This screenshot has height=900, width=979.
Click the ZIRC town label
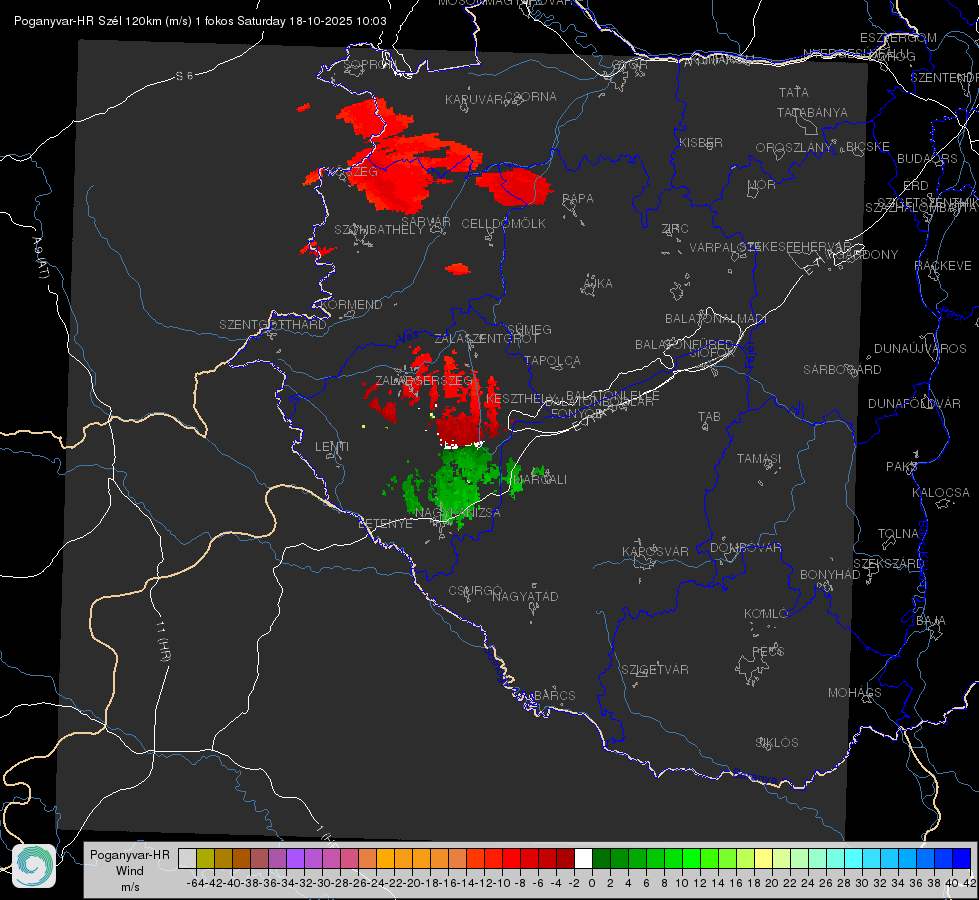coord(675,229)
